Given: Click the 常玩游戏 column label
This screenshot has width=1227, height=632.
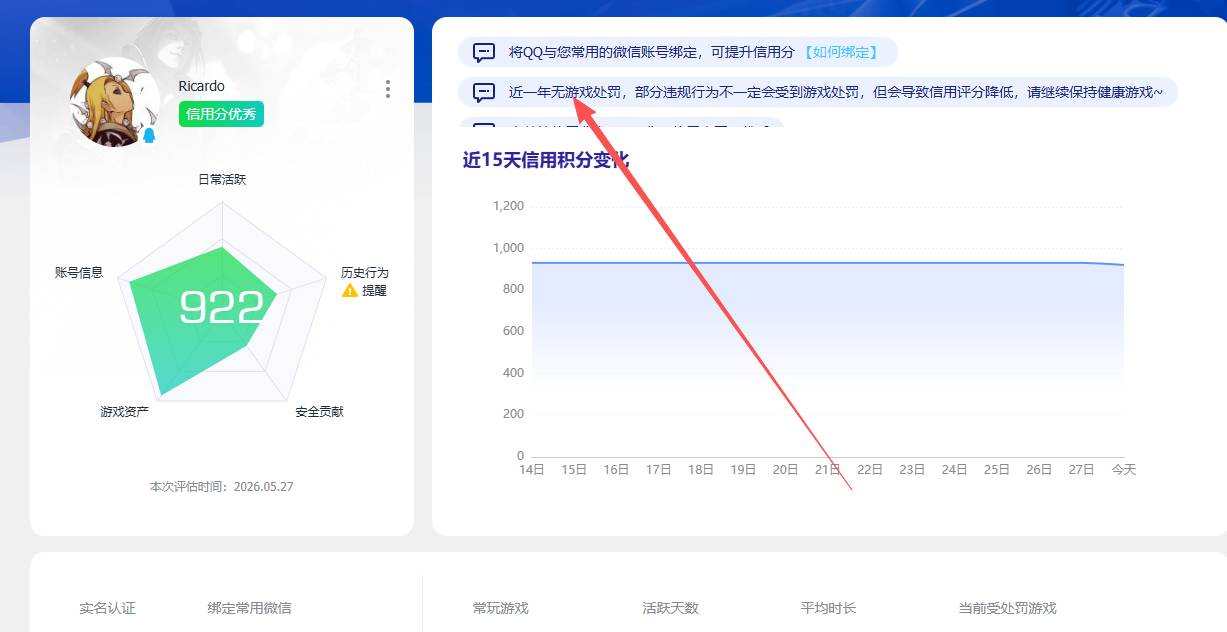Looking at the screenshot, I should pyautogui.click(x=500, y=608).
